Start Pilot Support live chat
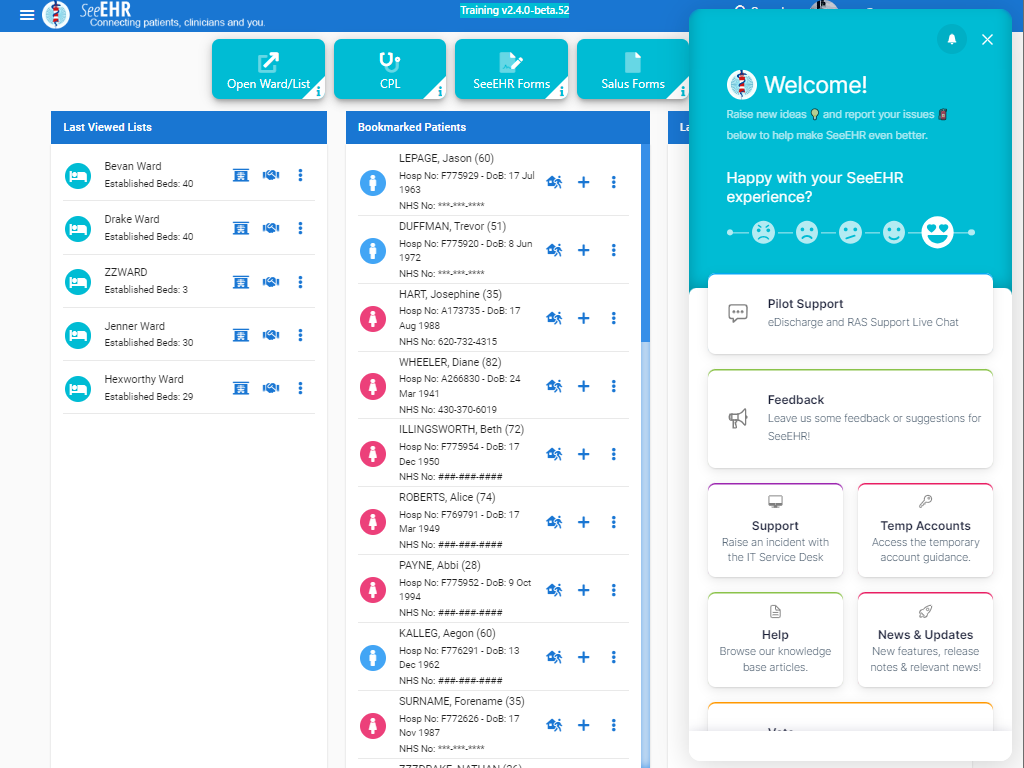 850,314
